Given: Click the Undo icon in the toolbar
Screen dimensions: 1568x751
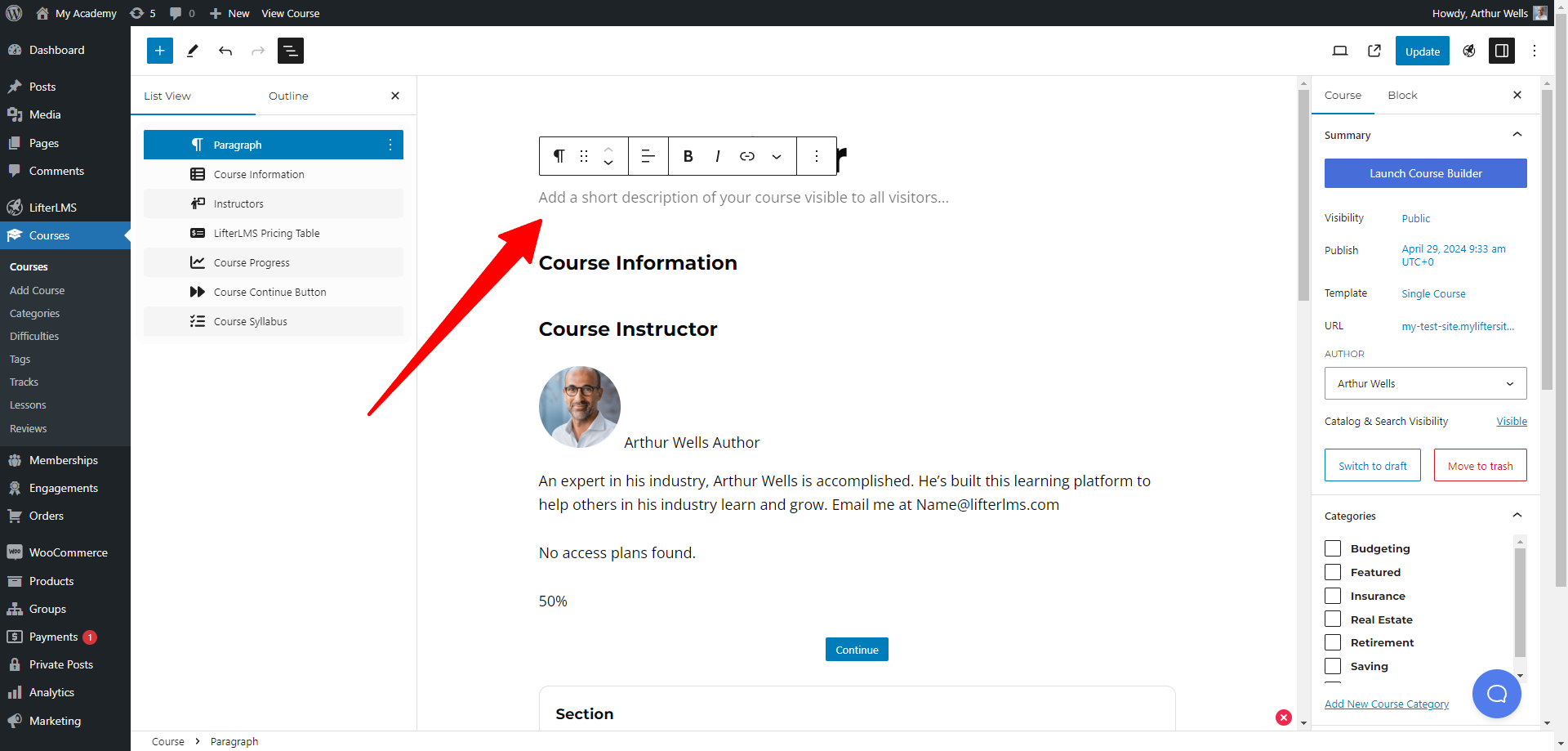Looking at the screenshot, I should 225,51.
